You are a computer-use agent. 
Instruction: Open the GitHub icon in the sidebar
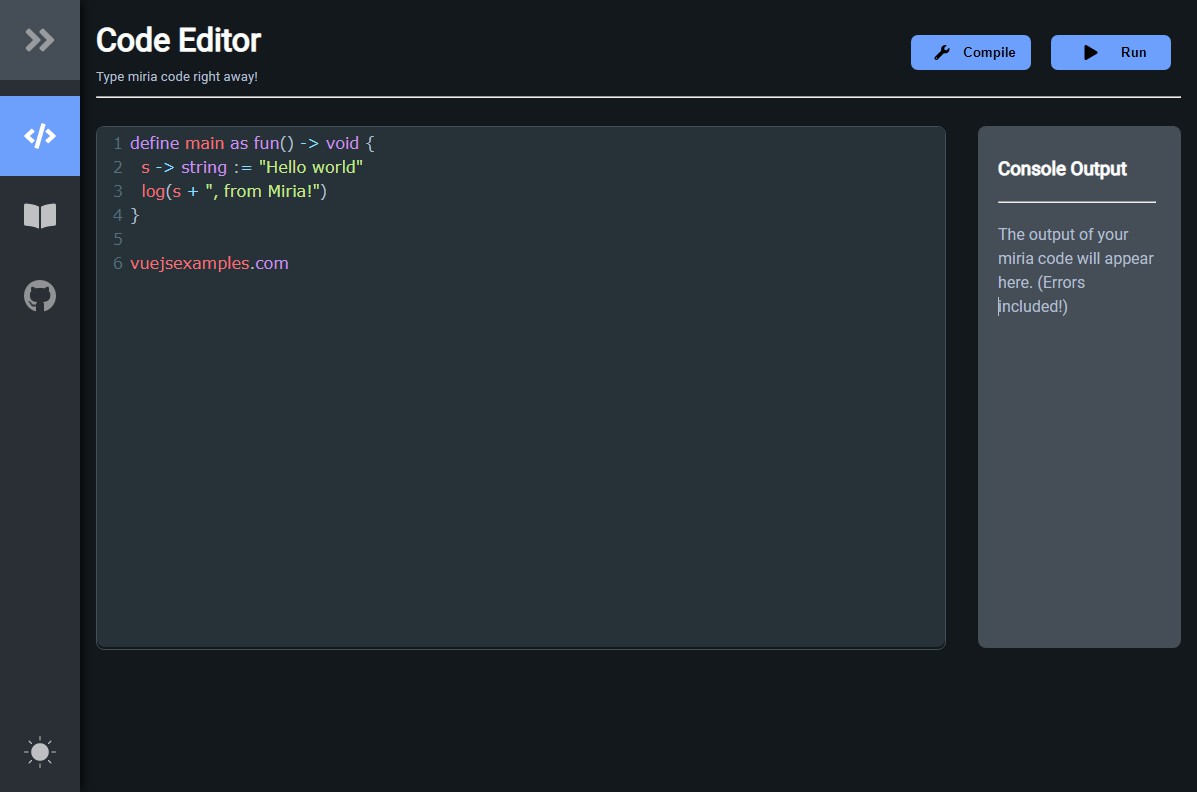[x=40, y=296]
